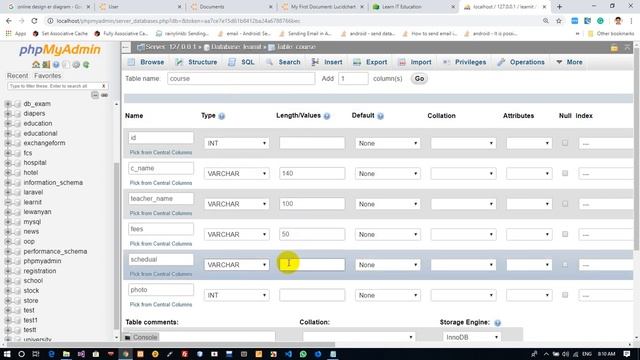Open the More menu tab
Image resolution: width=640 pixels, height=360 pixels.
[569, 62]
